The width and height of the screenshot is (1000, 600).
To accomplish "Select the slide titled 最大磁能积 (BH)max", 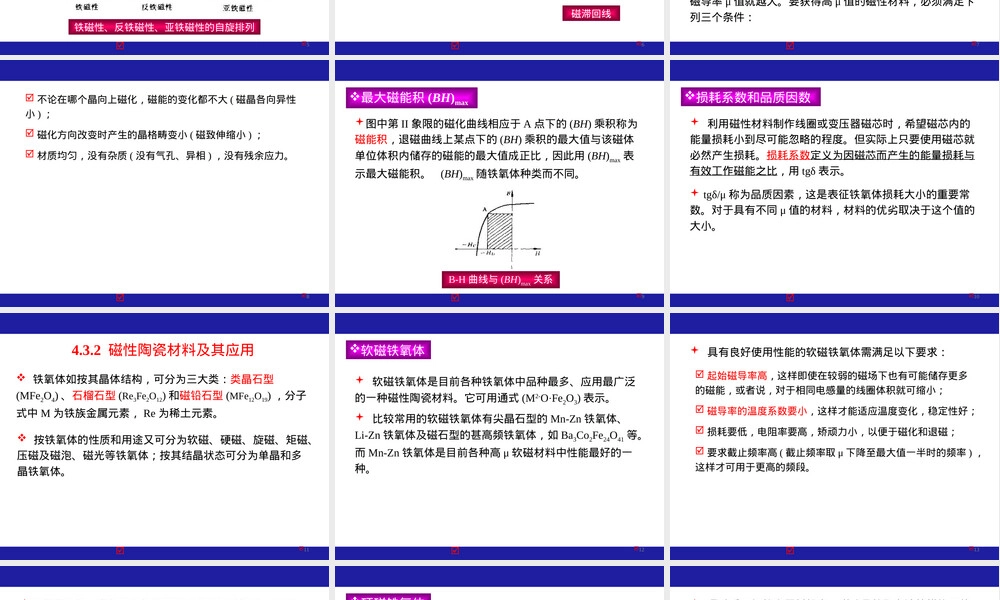I will click(x=499, y=184).
